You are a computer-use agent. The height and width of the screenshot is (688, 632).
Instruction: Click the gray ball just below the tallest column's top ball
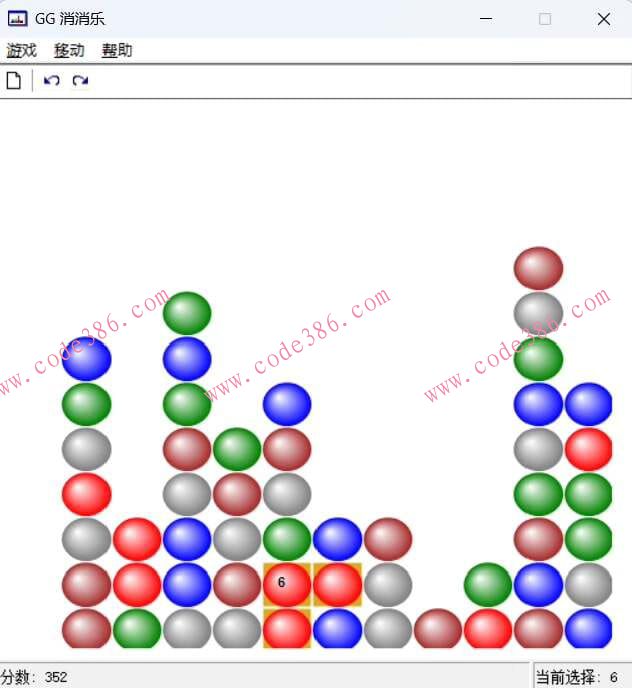pyautogui.click(x=539, y=313)
